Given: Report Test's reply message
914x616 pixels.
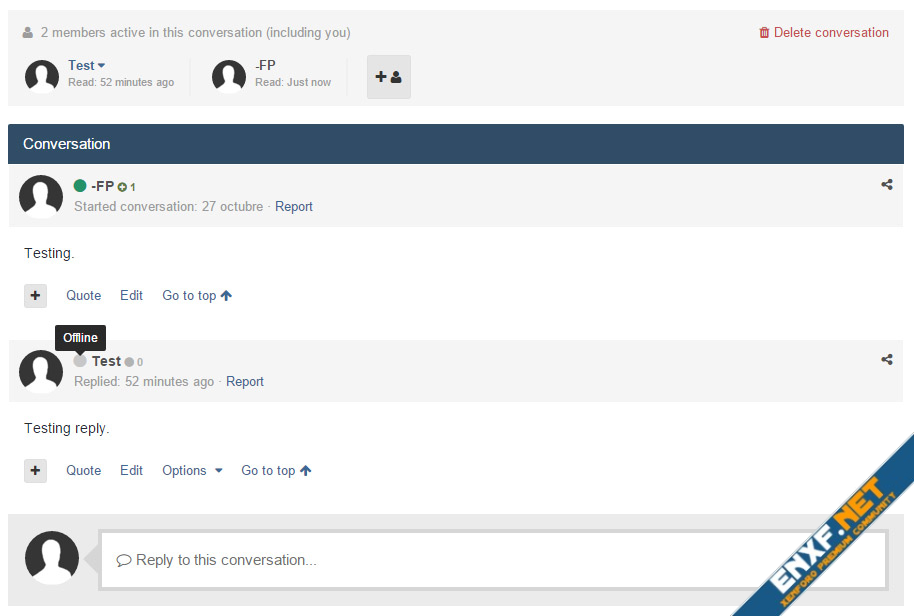Looking at the screenshot, I should [x=245, y=381].
